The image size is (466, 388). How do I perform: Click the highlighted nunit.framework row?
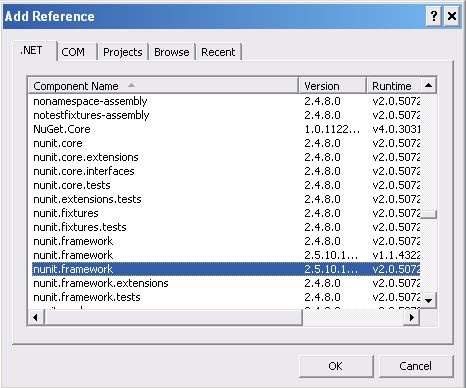tap(226, 269)
